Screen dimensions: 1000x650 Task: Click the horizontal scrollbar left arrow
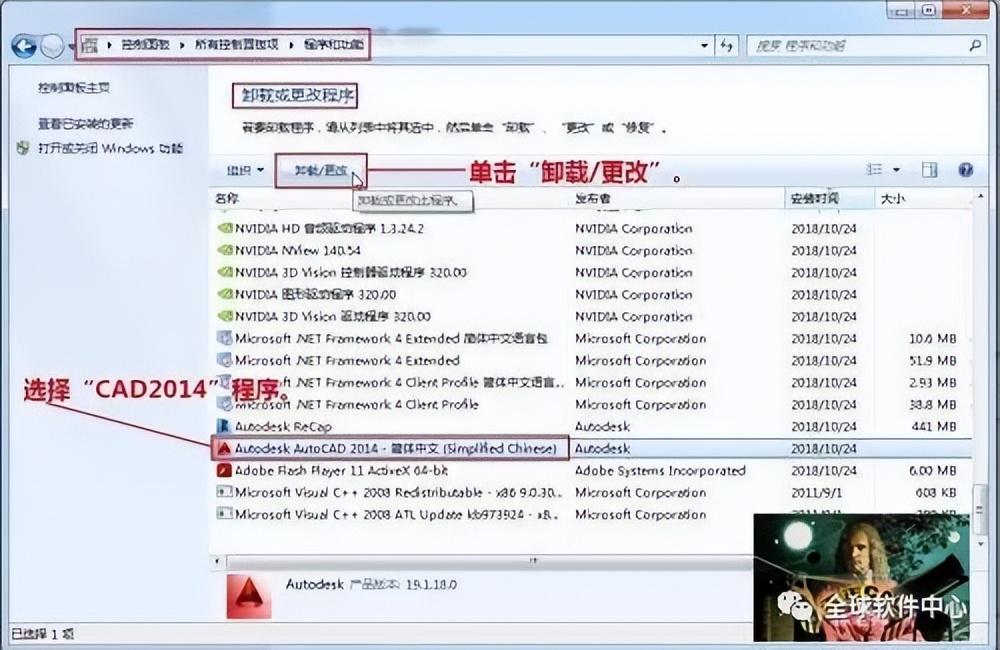(217, 561)
